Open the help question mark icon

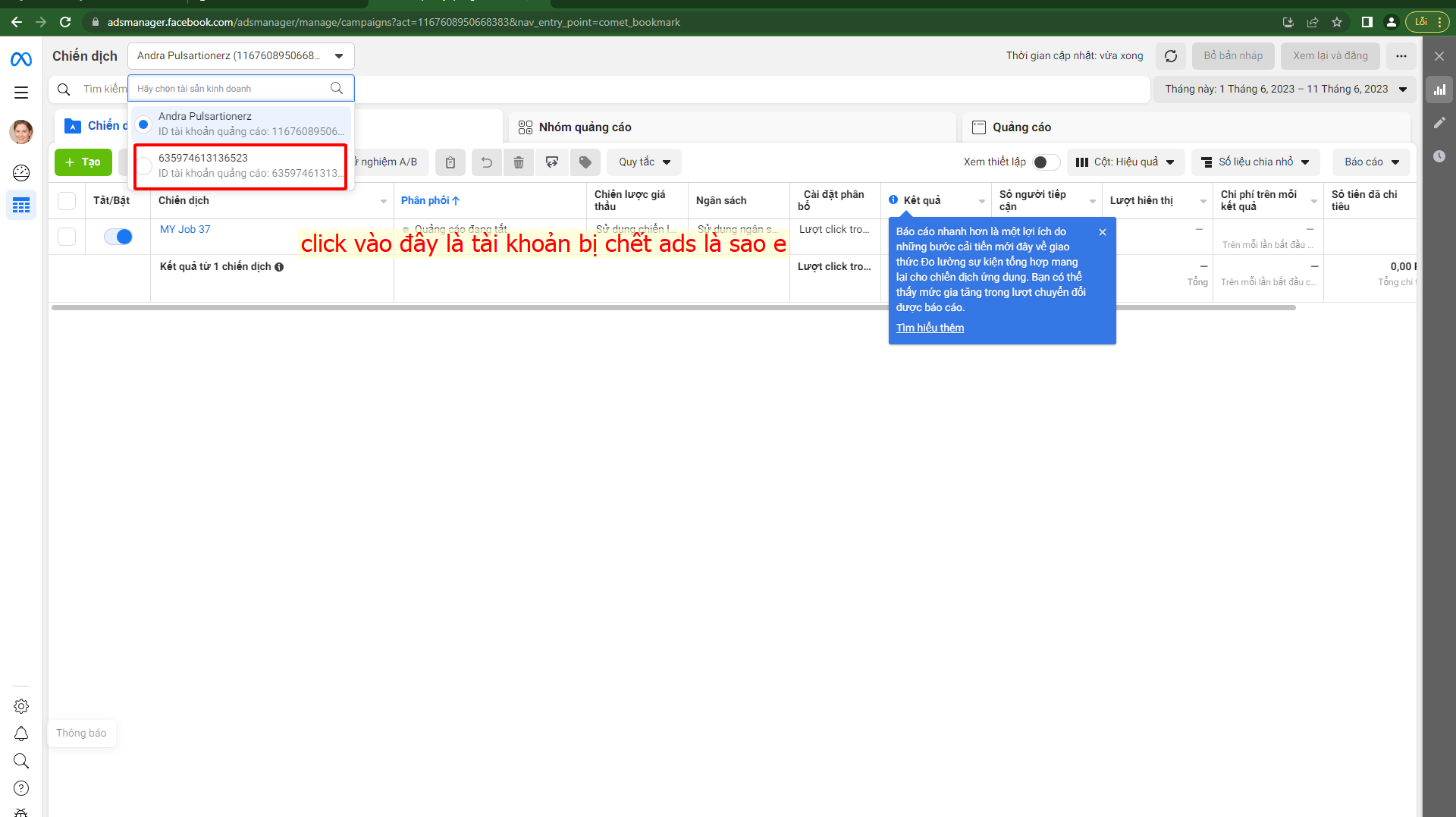pos(21,788)
